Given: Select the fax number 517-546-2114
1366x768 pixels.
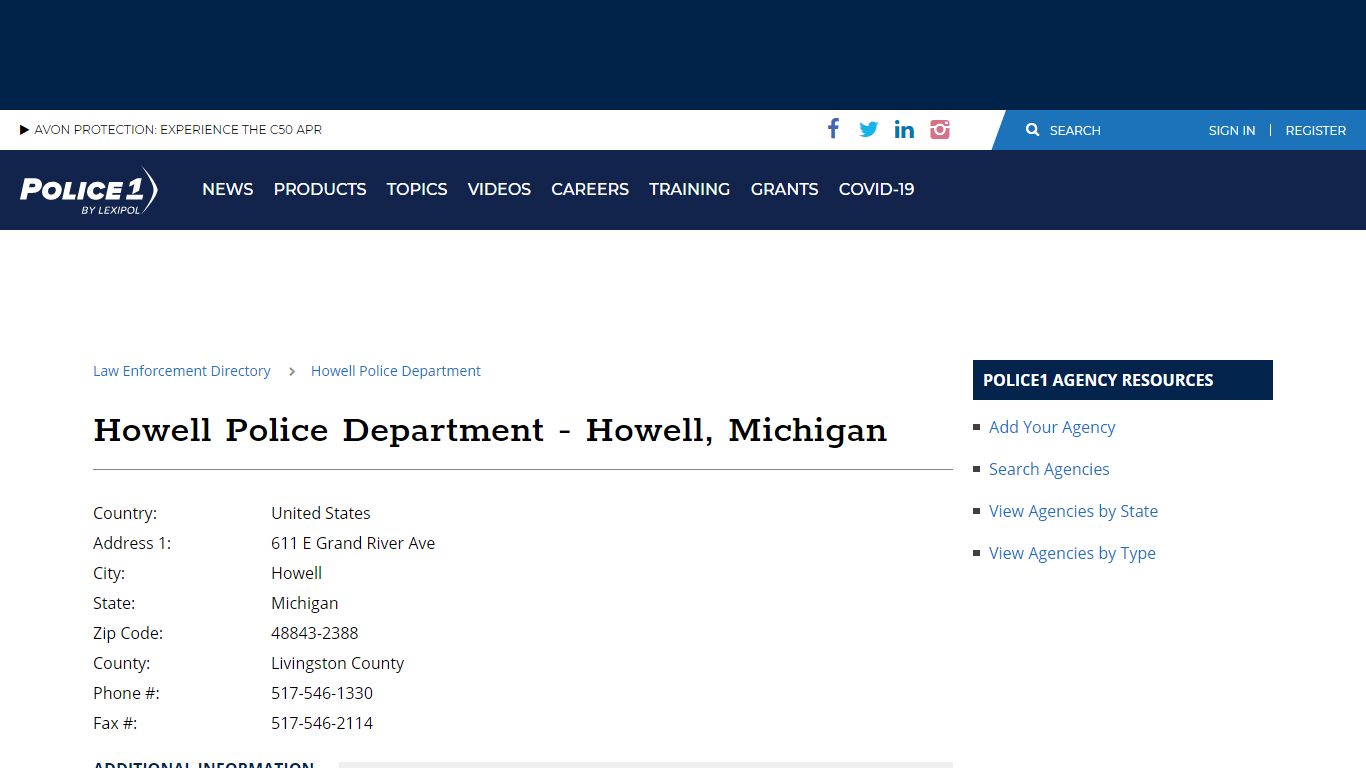Looking at the screenshot, I should pos(322,723).
